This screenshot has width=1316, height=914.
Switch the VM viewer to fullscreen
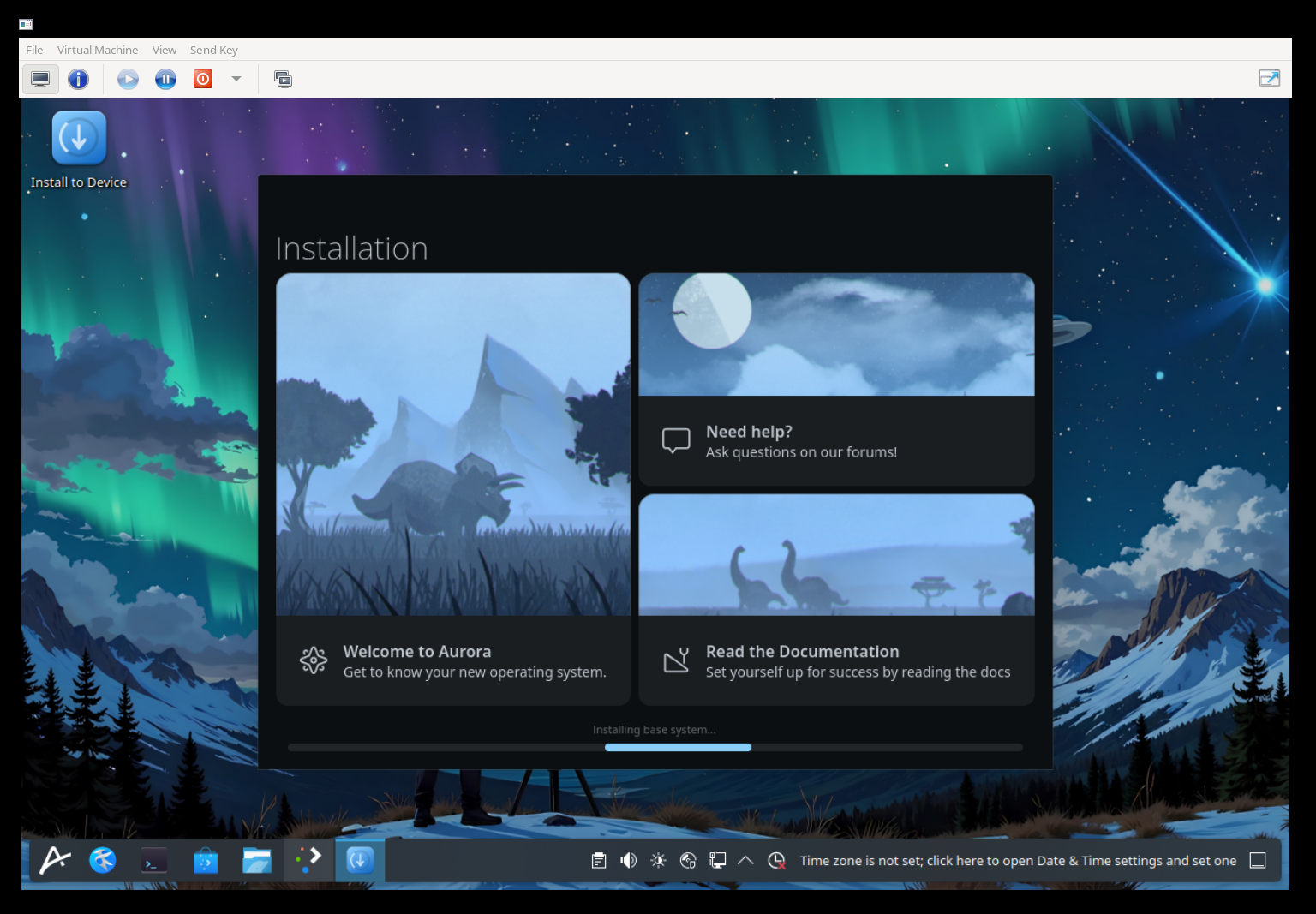[1269, 79]
